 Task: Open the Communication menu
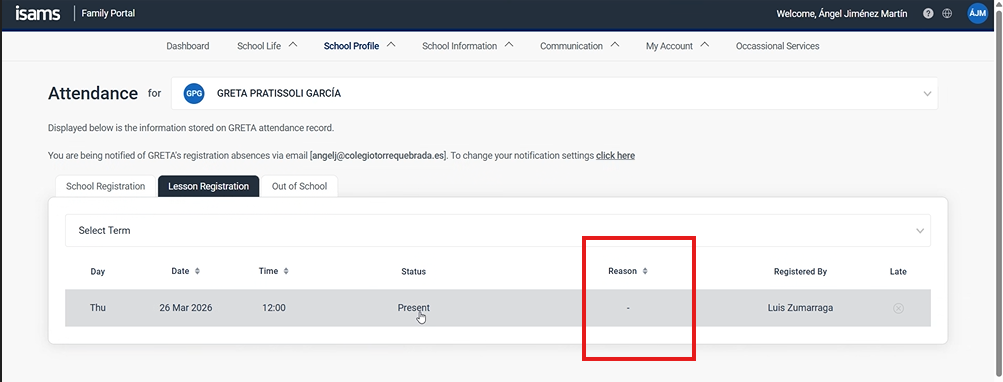(580, 46)
